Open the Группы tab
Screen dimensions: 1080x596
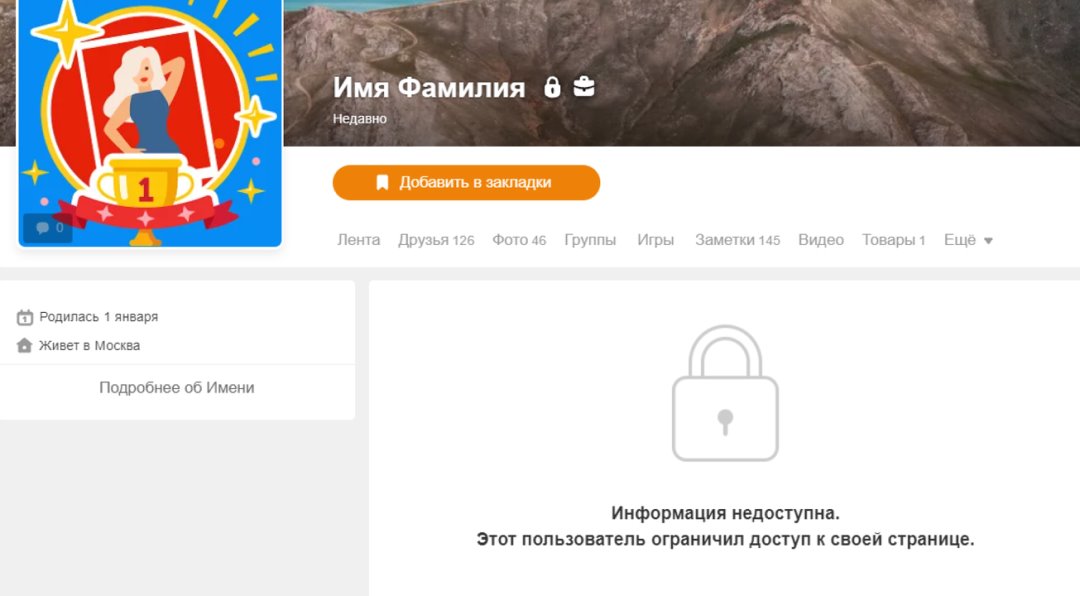point(590,240)
